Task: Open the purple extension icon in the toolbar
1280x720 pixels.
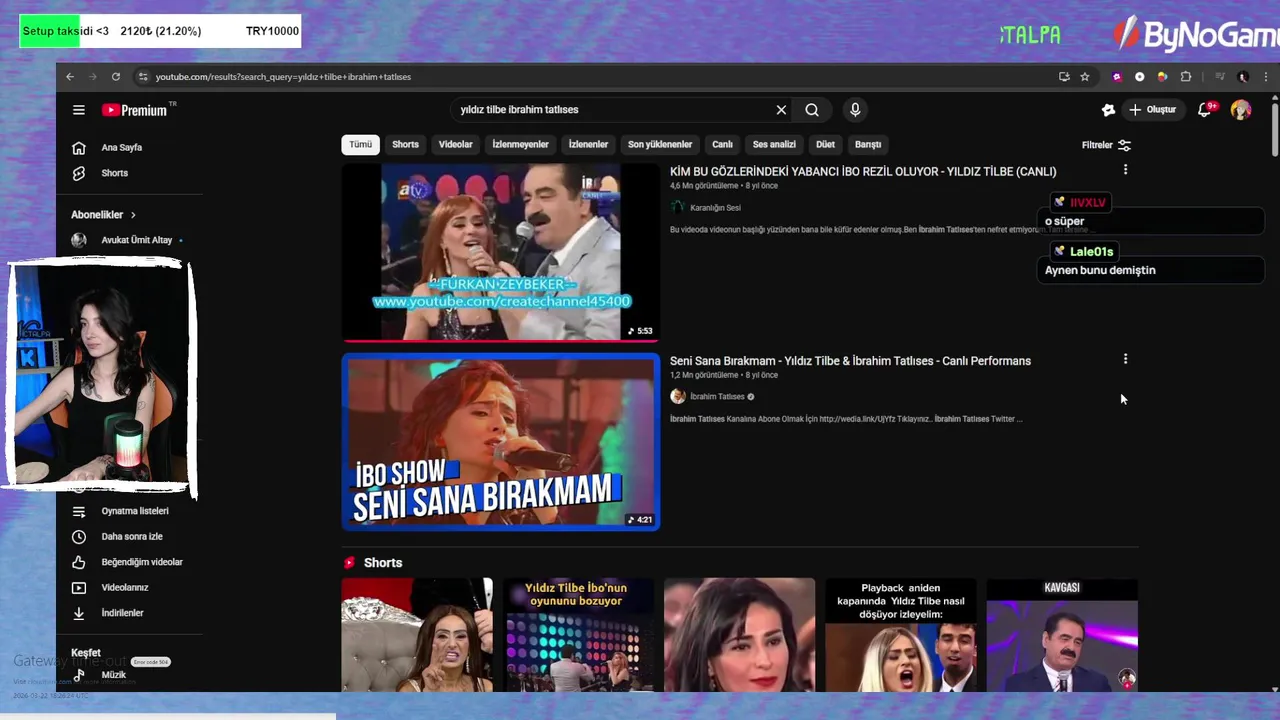Action: click(1117, 77)
